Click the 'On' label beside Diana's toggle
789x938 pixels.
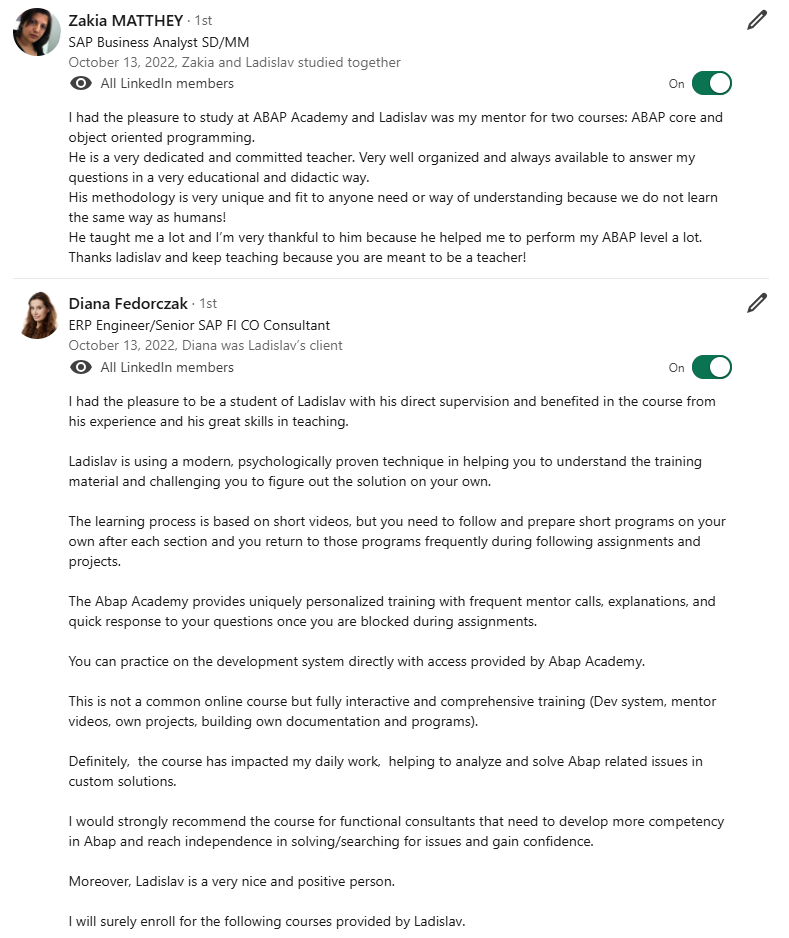click(x=677, y=368)
